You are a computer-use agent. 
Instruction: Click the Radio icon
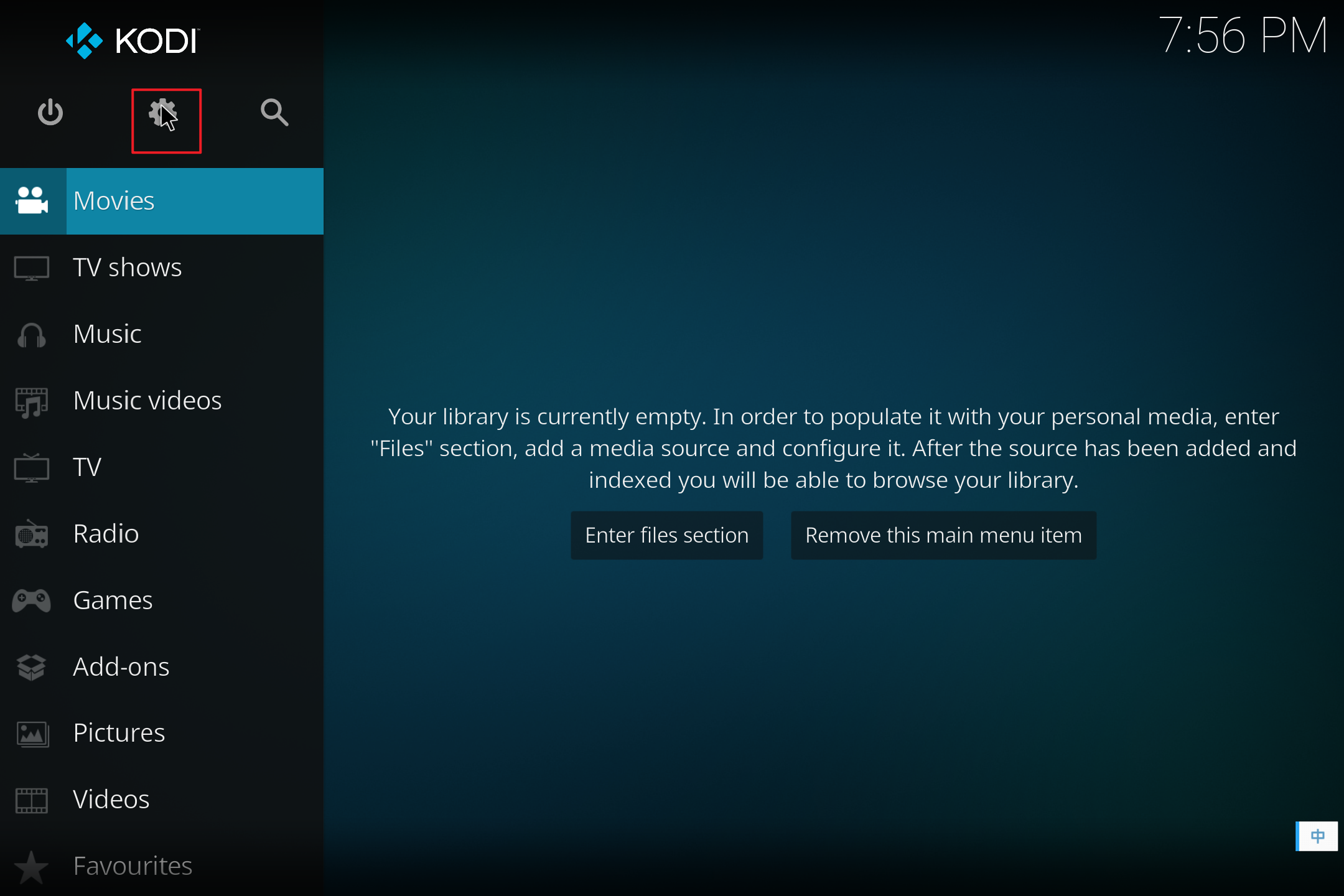tap(32, 534)
